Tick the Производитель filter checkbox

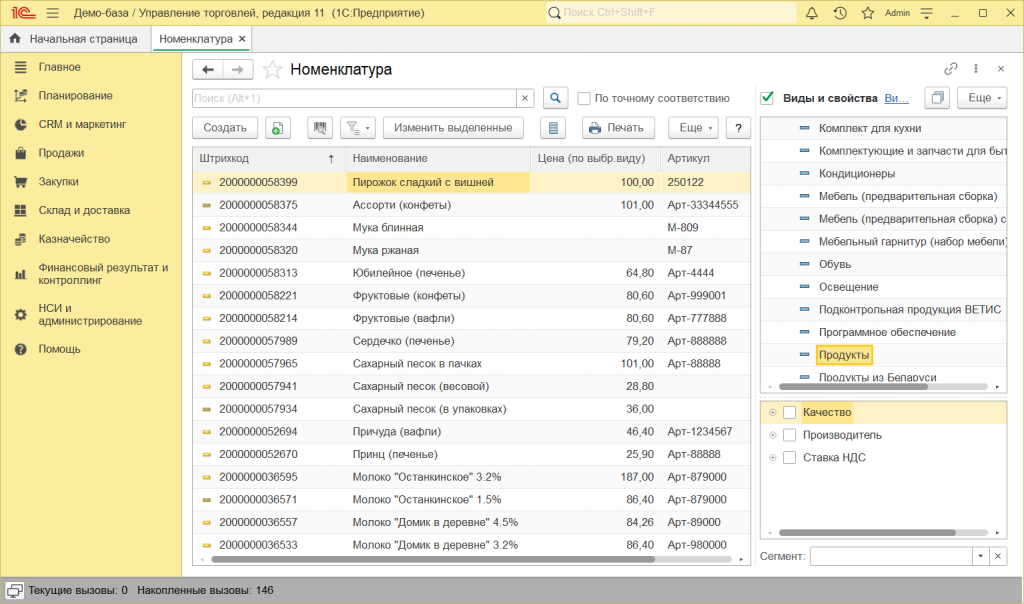pos(789,435)
